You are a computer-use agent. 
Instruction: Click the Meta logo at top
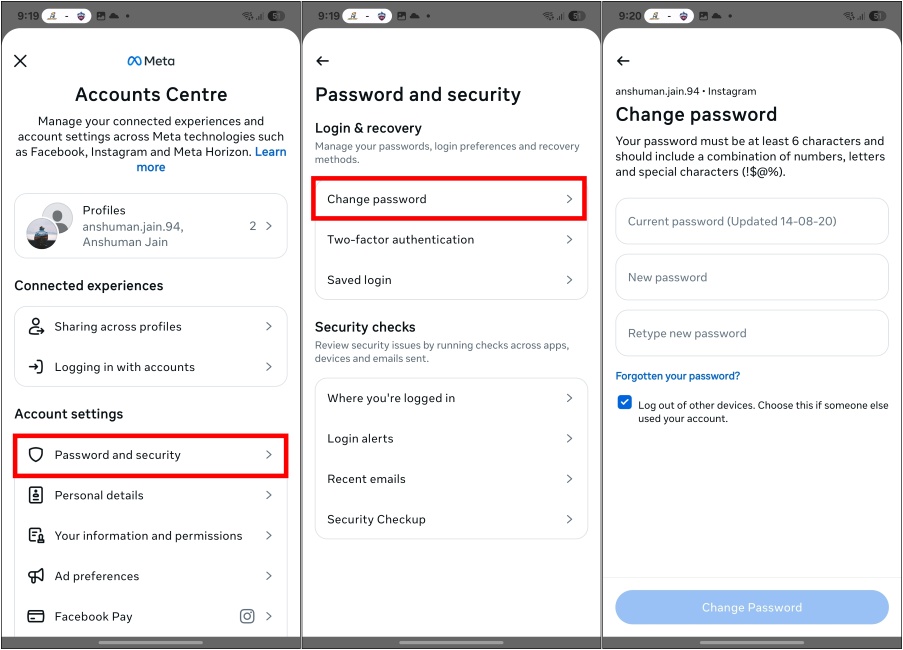click(150, 60)
